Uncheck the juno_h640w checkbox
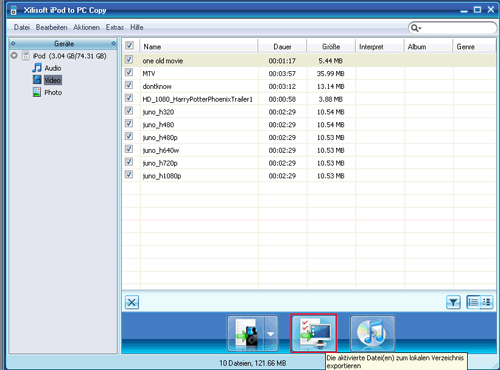Viewport: 500px width, 370px height. coord(129,149)
